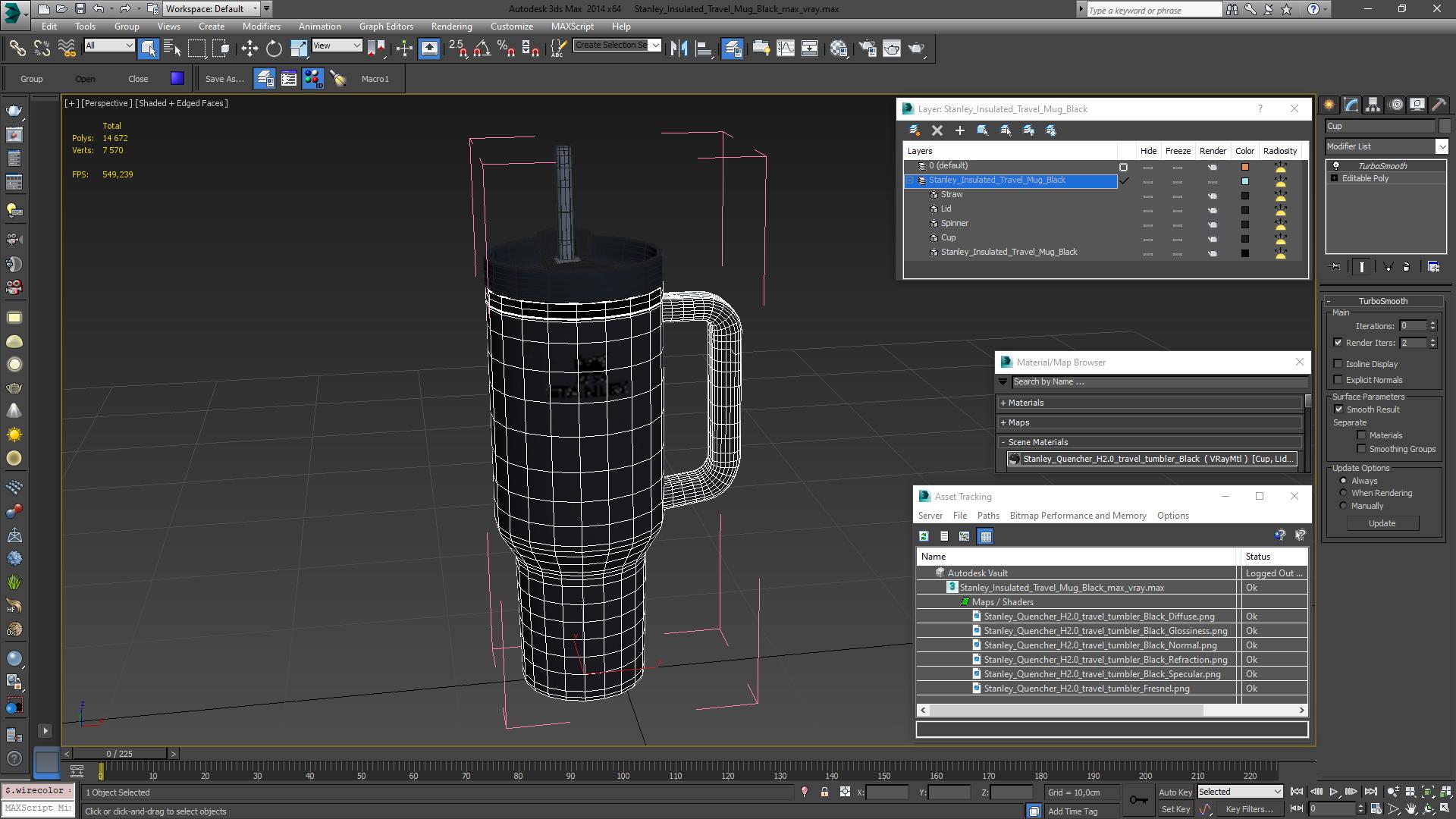The width and height of the screenshot is (1456, 819).
Task: Enable Explicit Normals checkbox
Action: click(x=1338, y=380)
